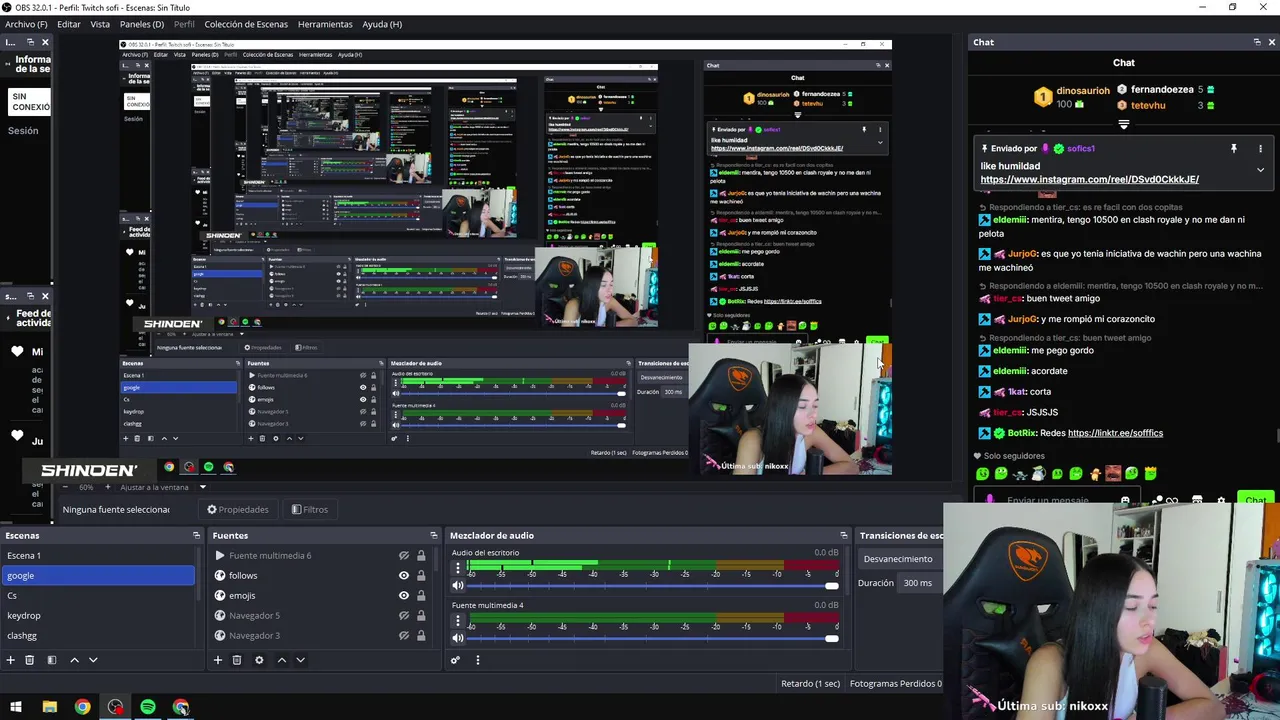Select the clashgg scene
Screen dimensions: 1280x720
[98, 636]
